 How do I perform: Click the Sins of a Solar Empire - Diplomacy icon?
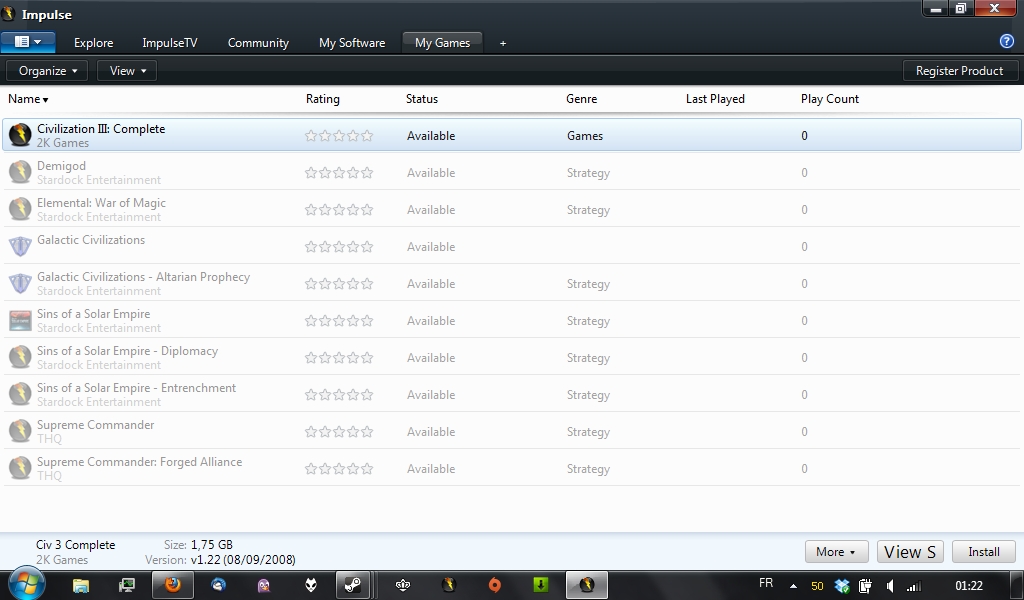[20, 357]
